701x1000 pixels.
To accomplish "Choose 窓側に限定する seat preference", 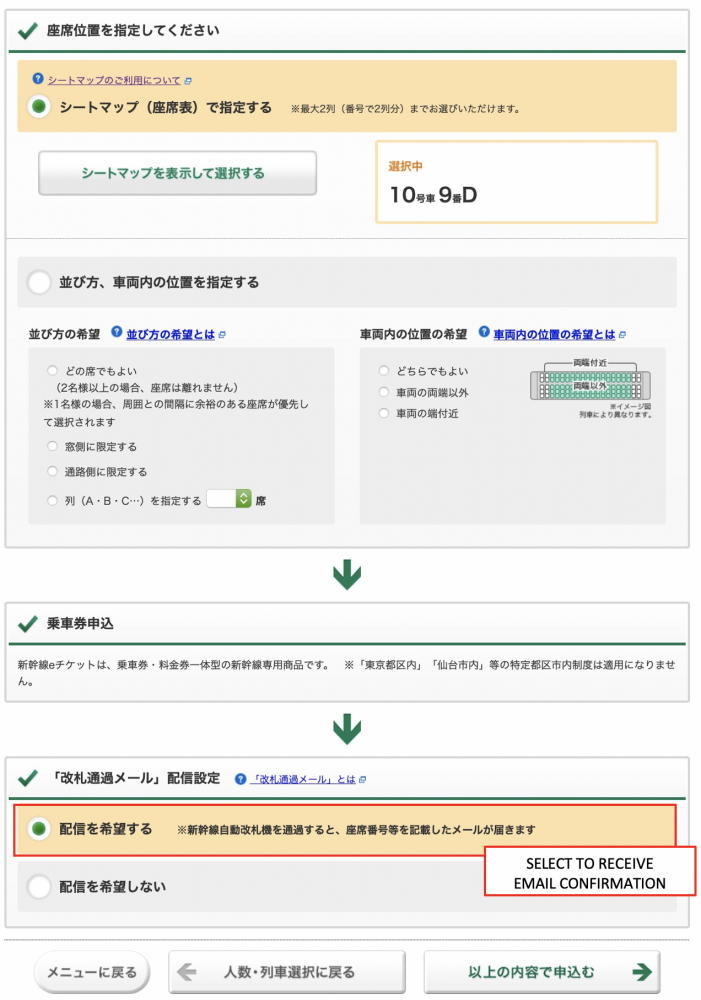I will coord(52,446).
